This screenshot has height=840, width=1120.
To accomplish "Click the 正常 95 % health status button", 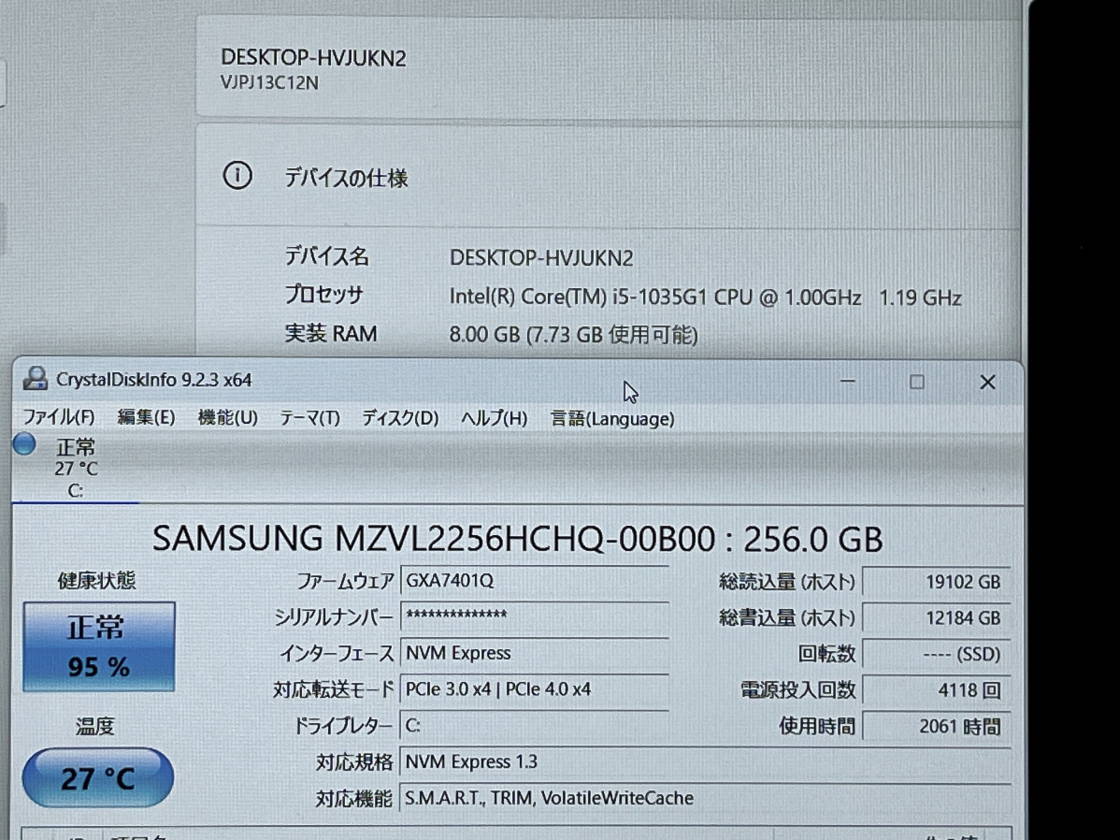I will [99, 647].
